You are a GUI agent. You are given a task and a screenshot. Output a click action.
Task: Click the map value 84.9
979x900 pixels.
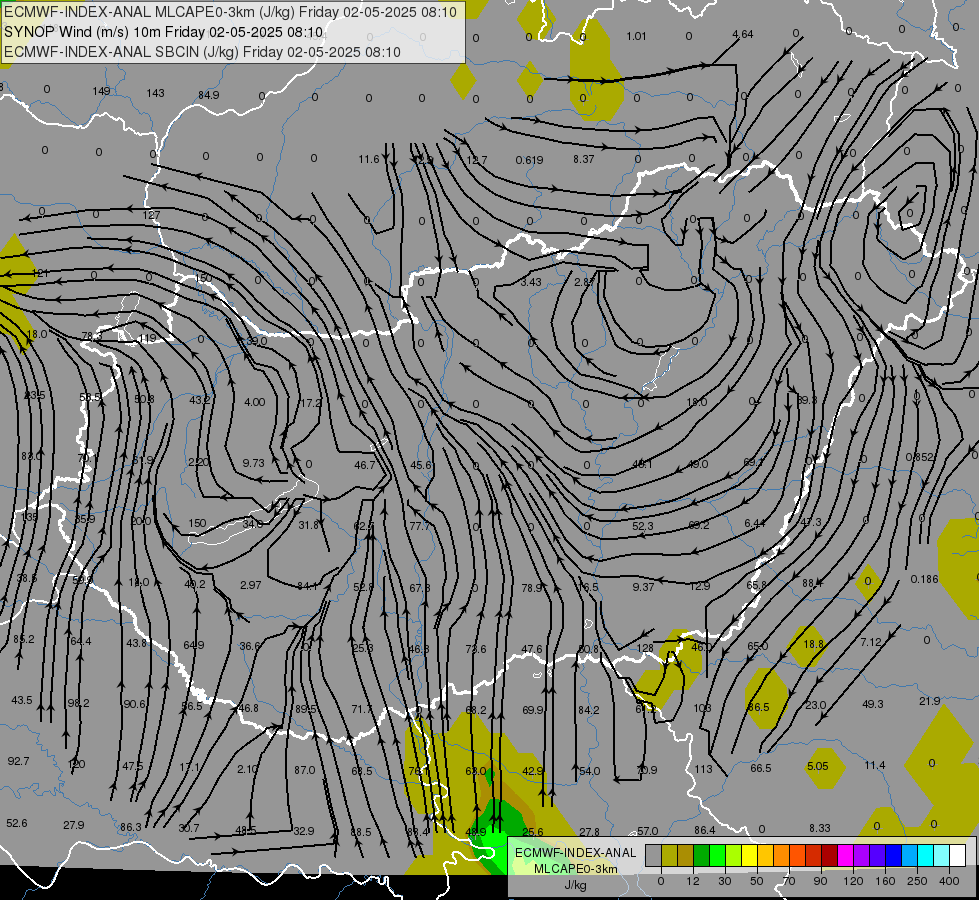(209, 95)
